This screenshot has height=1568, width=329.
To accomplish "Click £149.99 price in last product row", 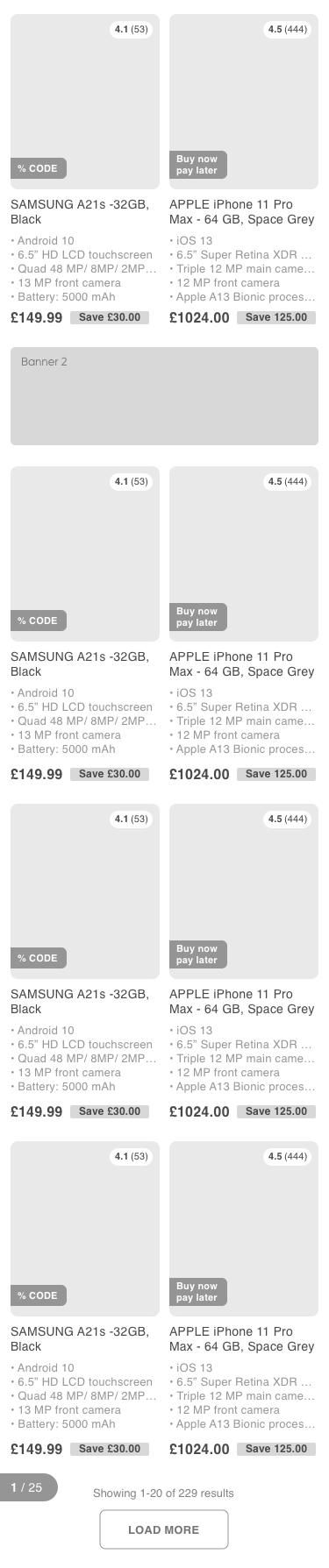I will pos(37,1450).
